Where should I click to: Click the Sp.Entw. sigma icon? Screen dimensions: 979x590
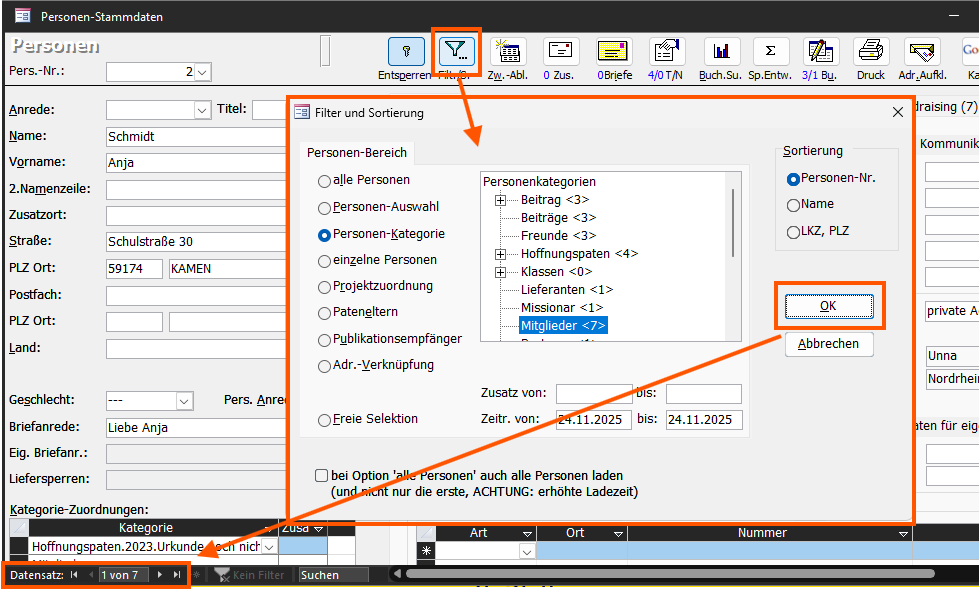pos(769,52)
